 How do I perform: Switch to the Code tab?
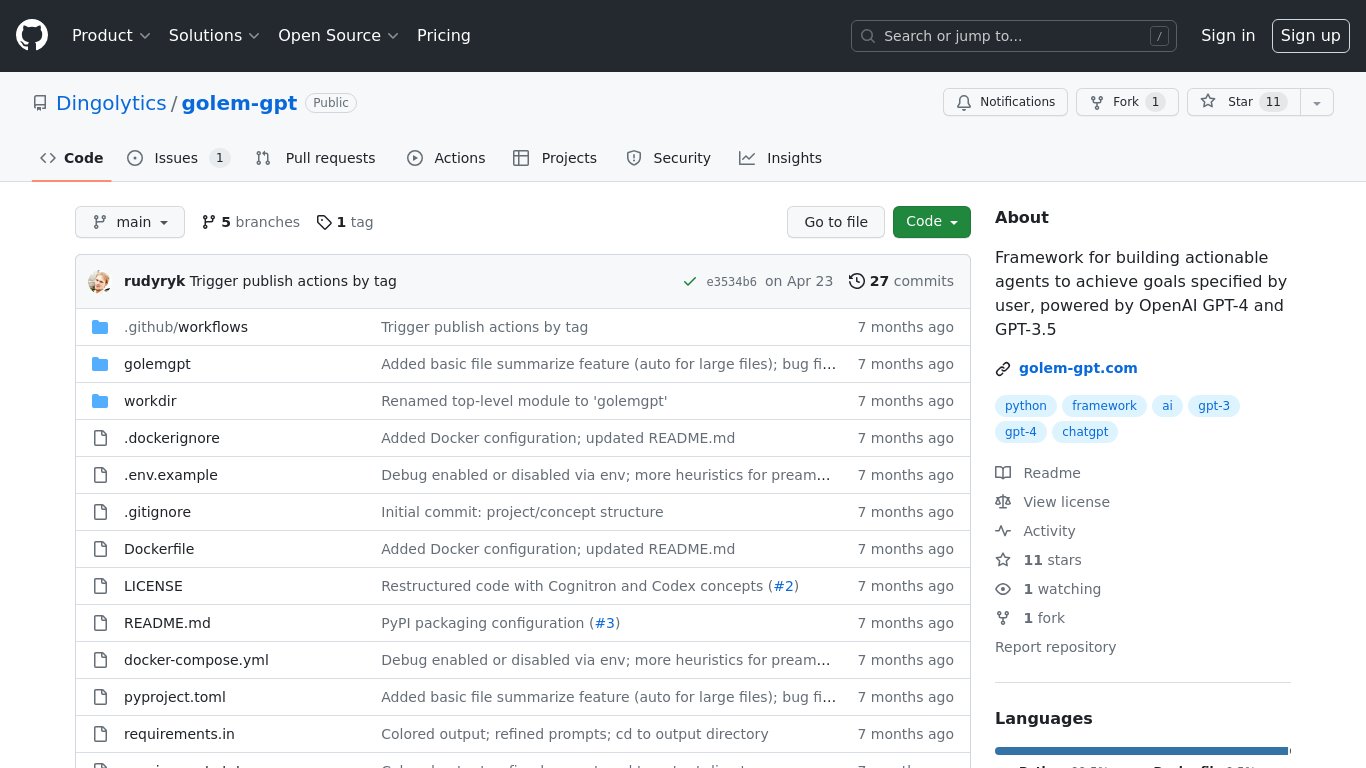click(72, 158)
